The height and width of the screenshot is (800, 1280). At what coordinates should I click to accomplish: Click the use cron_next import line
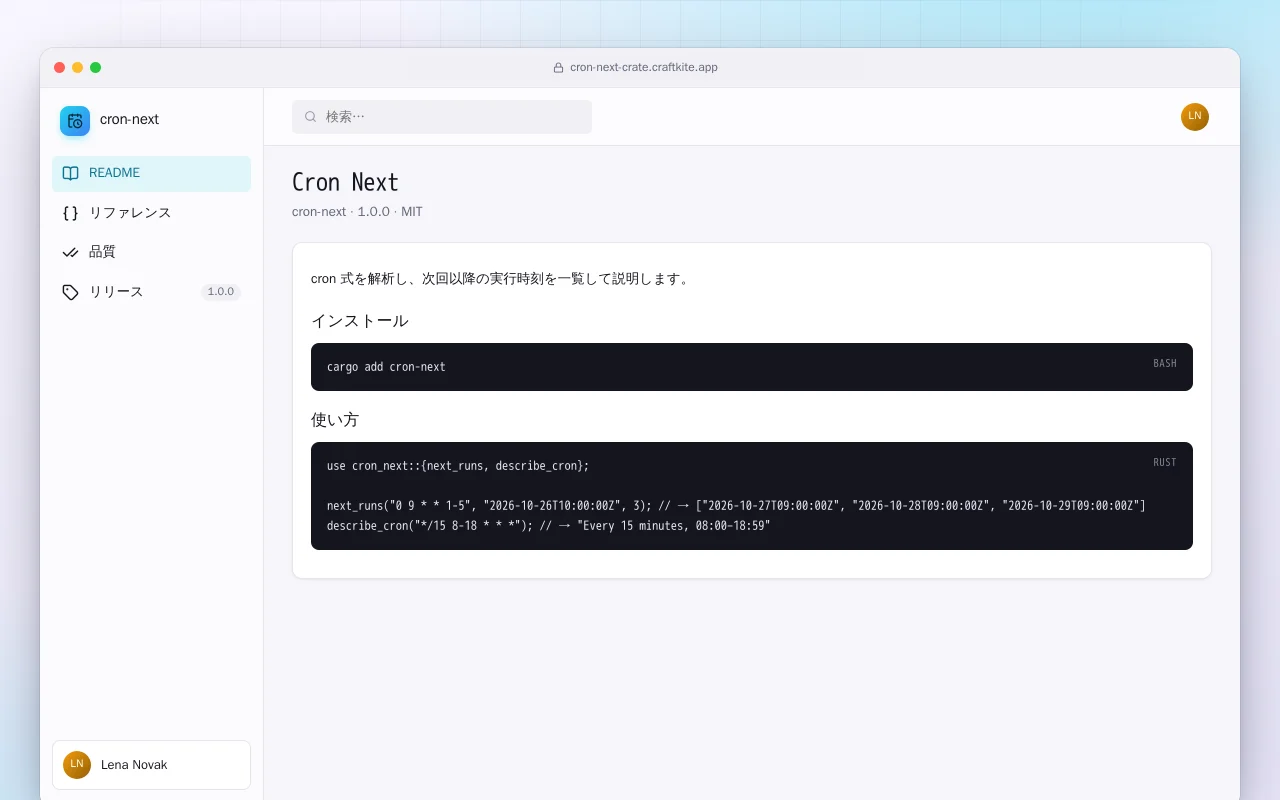coord(458,466)
